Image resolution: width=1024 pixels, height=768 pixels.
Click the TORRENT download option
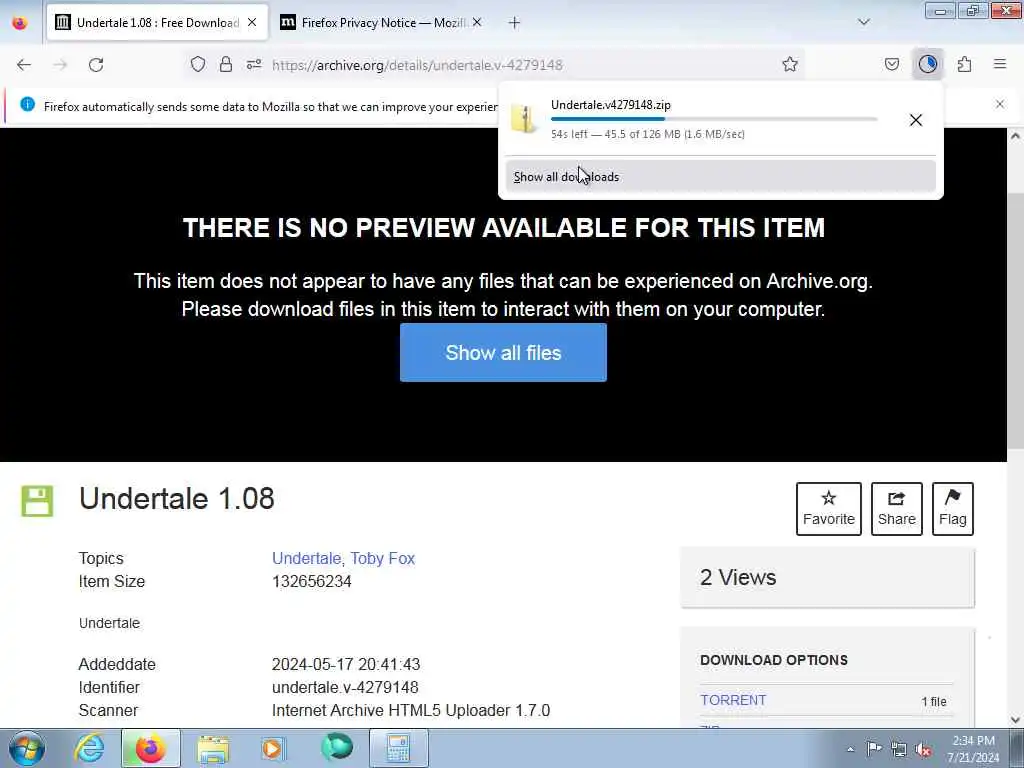(733, 700)
